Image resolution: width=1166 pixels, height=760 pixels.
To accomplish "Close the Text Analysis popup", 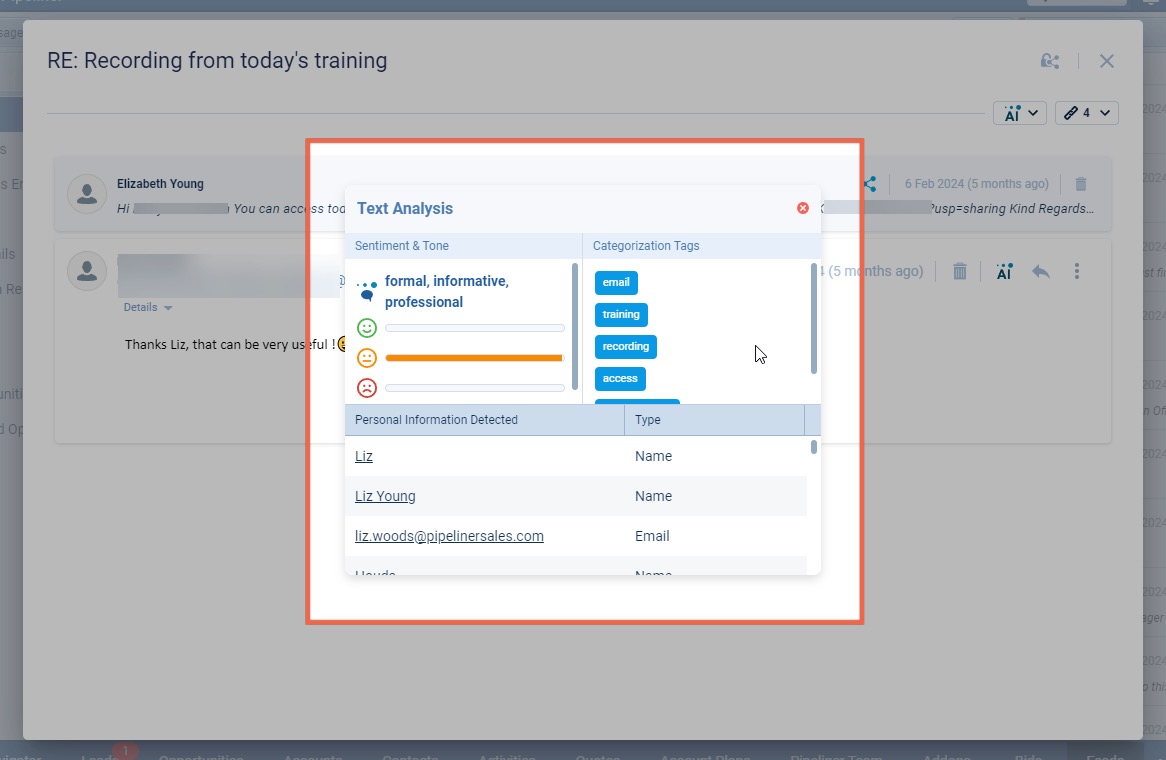I will [x=802, y=208].
